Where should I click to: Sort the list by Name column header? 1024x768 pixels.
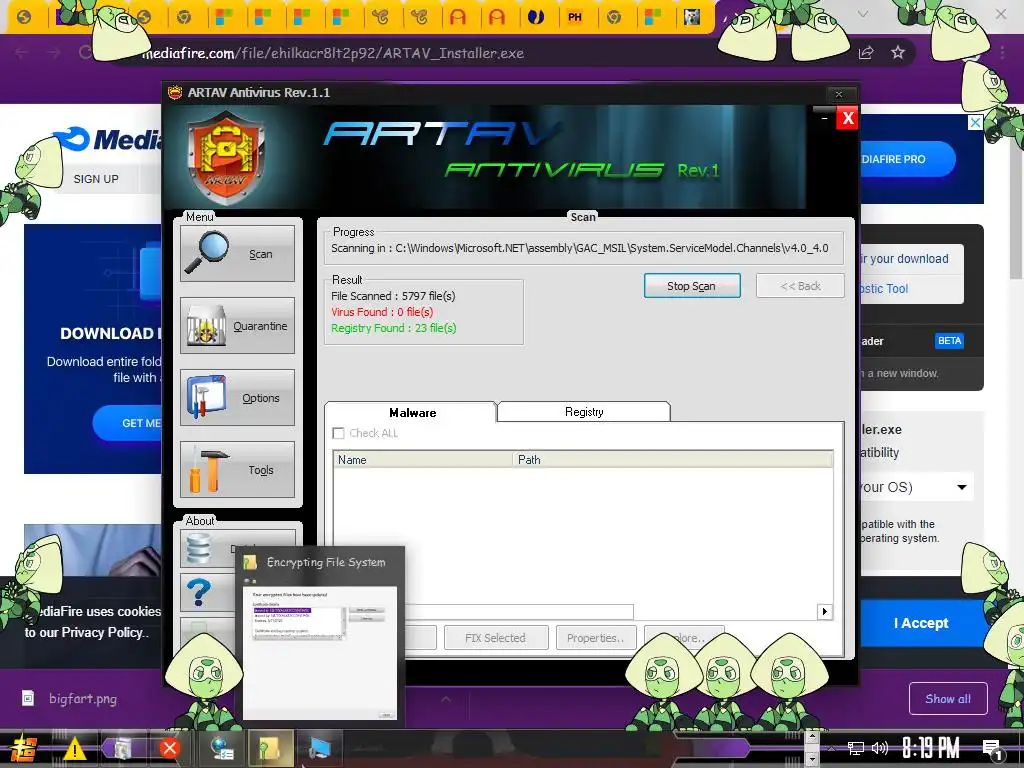[x=423, y=460]
